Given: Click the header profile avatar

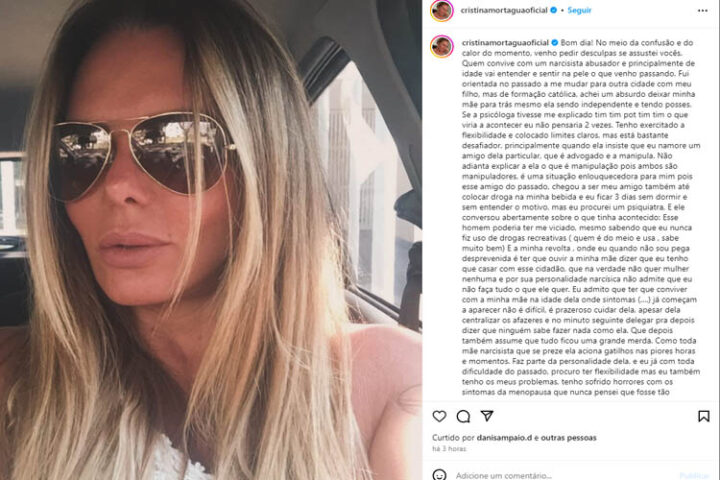Looking at the screenshot, I should [442, 10].
